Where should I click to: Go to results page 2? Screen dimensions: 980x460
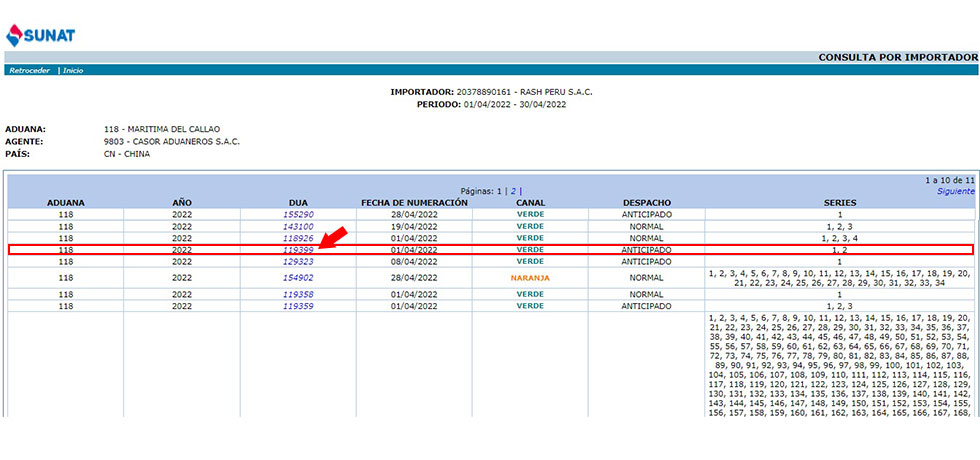pos(514,190)
